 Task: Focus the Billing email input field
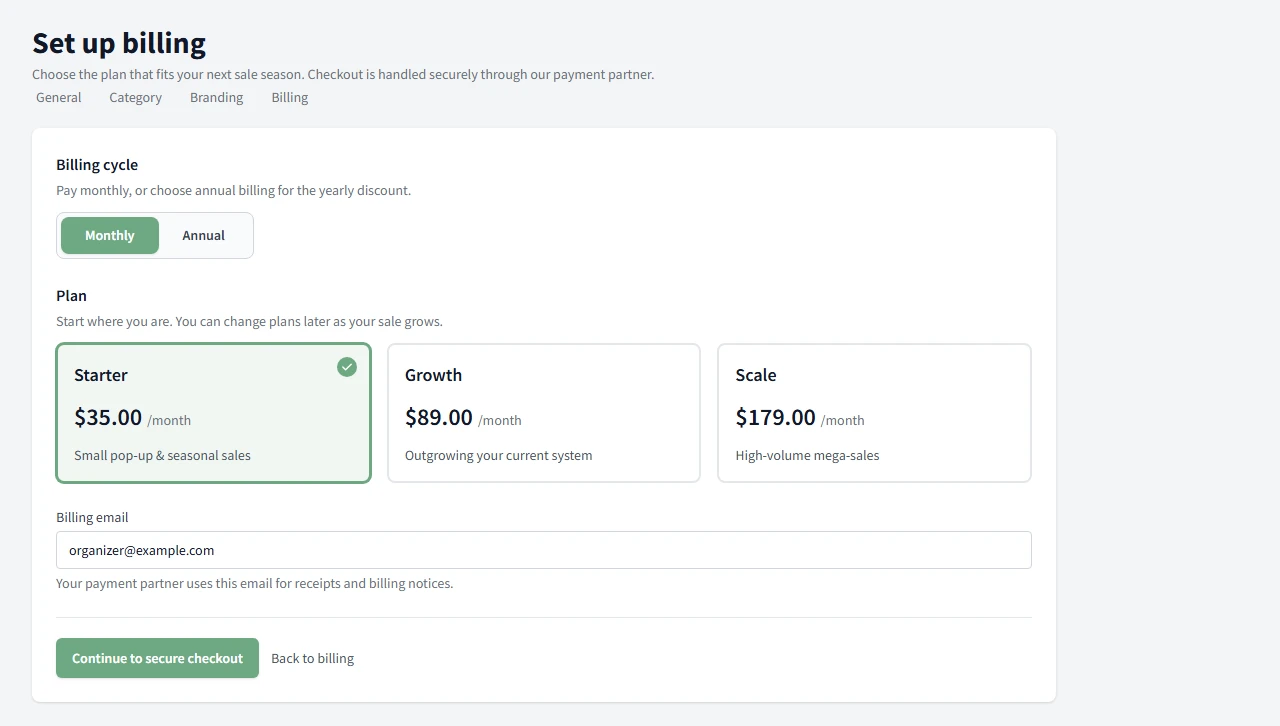544,550
